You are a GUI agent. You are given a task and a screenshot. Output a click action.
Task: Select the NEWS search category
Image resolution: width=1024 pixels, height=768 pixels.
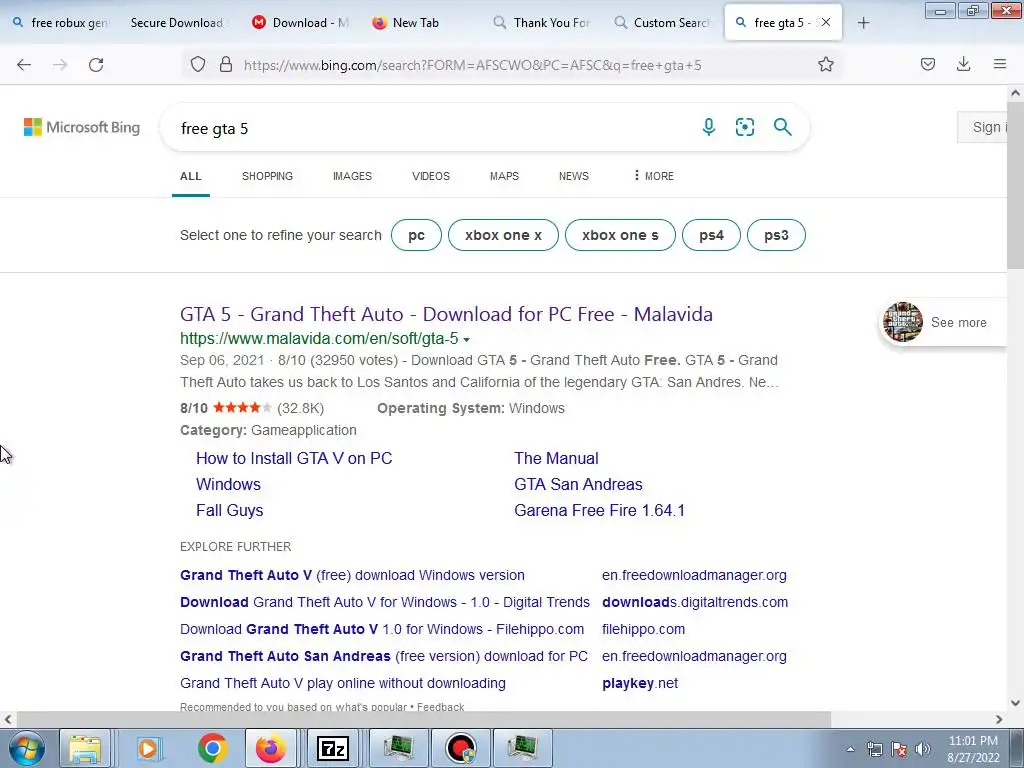coord(573,176)
